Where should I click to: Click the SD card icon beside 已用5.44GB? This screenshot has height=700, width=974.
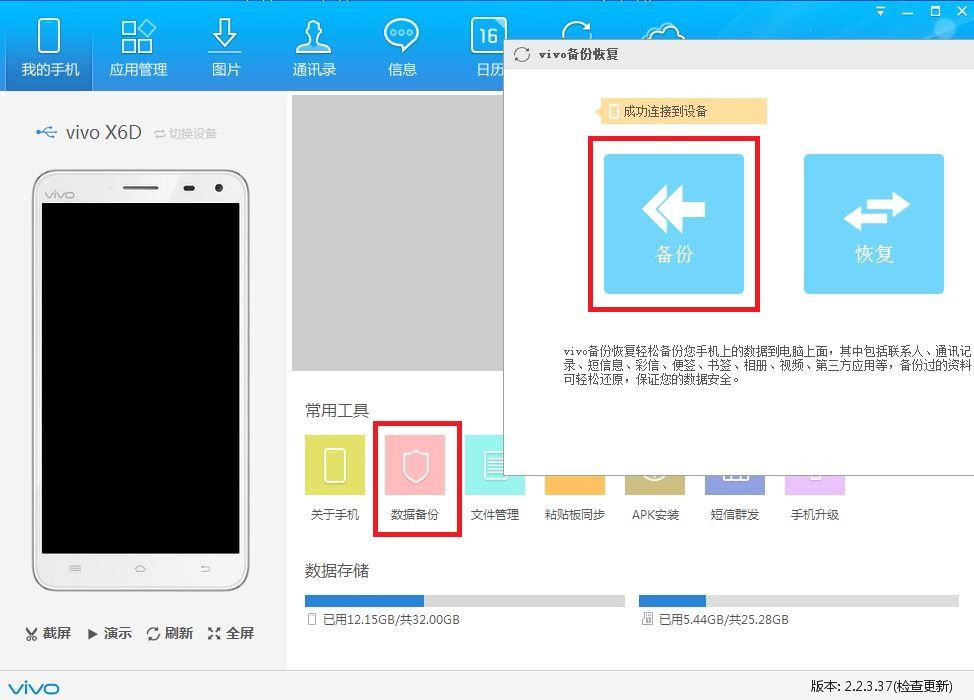[x=647, y=619]
